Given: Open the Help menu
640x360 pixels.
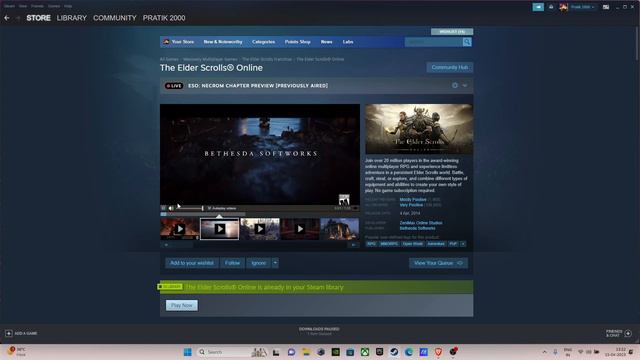Looking at the screenshot, I should [x=68, y=6].
